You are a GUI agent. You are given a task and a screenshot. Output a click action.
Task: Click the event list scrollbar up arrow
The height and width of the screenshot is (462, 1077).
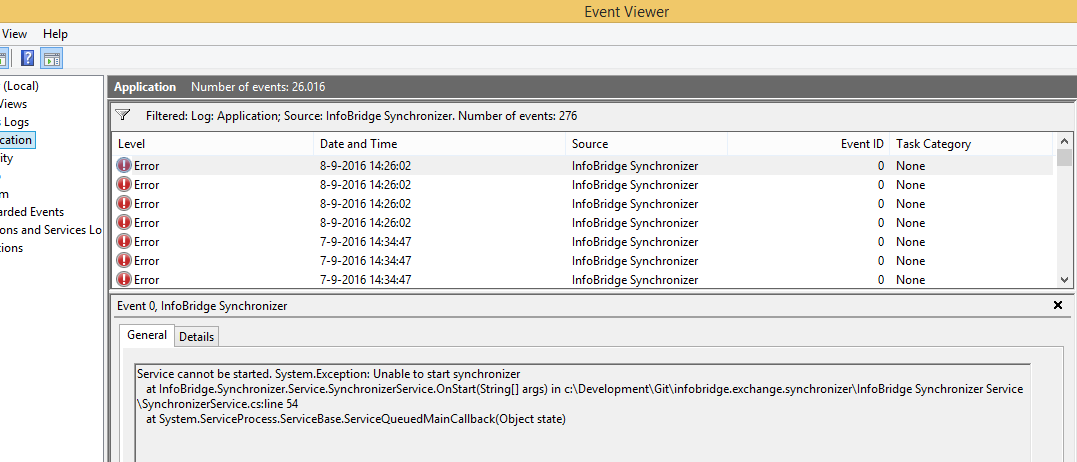[x=1064, y=140]
